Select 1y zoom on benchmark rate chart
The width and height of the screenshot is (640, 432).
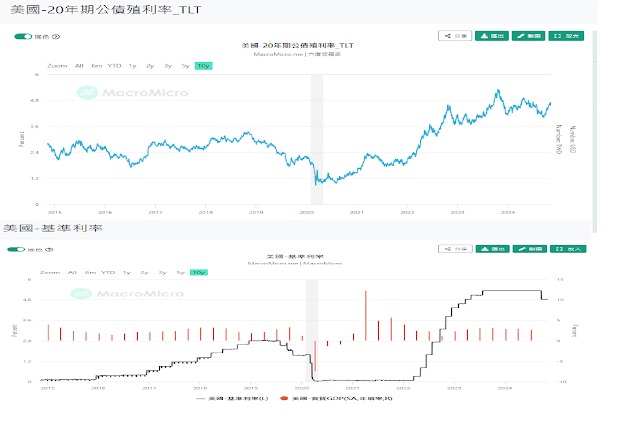126,272
